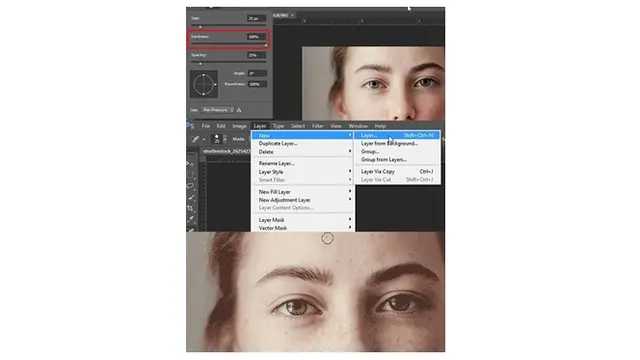
Task: Open the Filter menu
Action: pos(318,126)
